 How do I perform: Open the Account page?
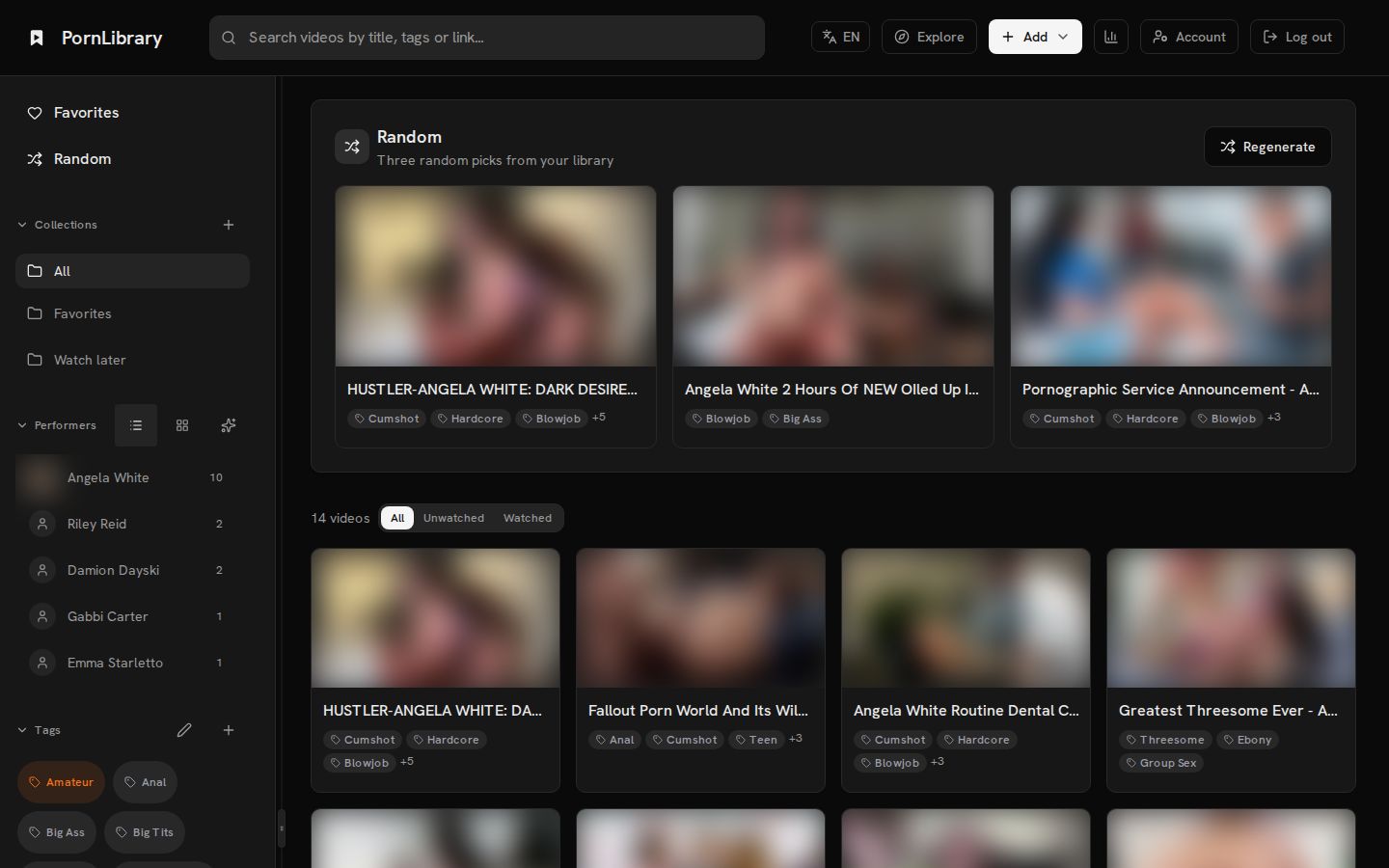1189,37
